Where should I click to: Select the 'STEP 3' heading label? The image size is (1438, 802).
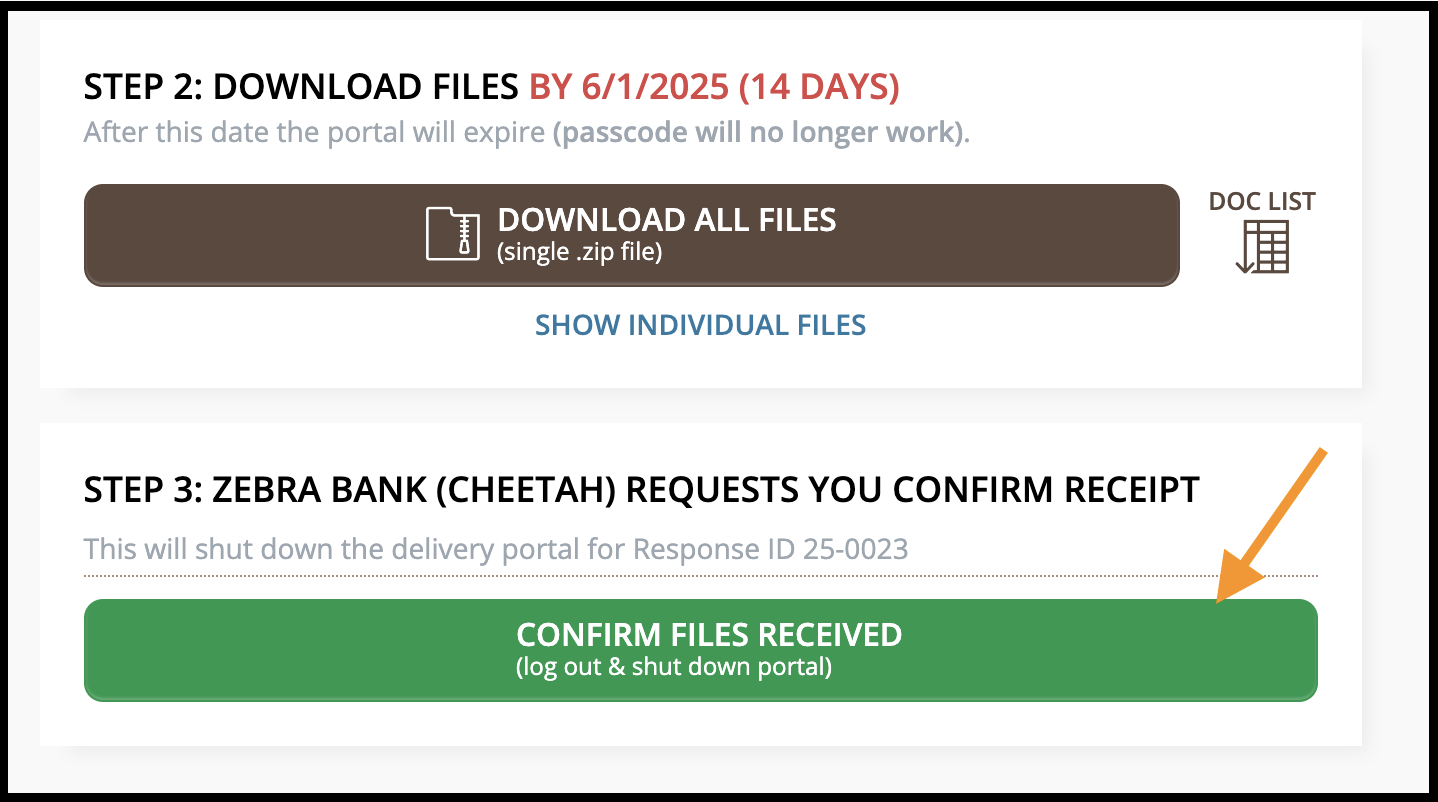pos(144,490)
